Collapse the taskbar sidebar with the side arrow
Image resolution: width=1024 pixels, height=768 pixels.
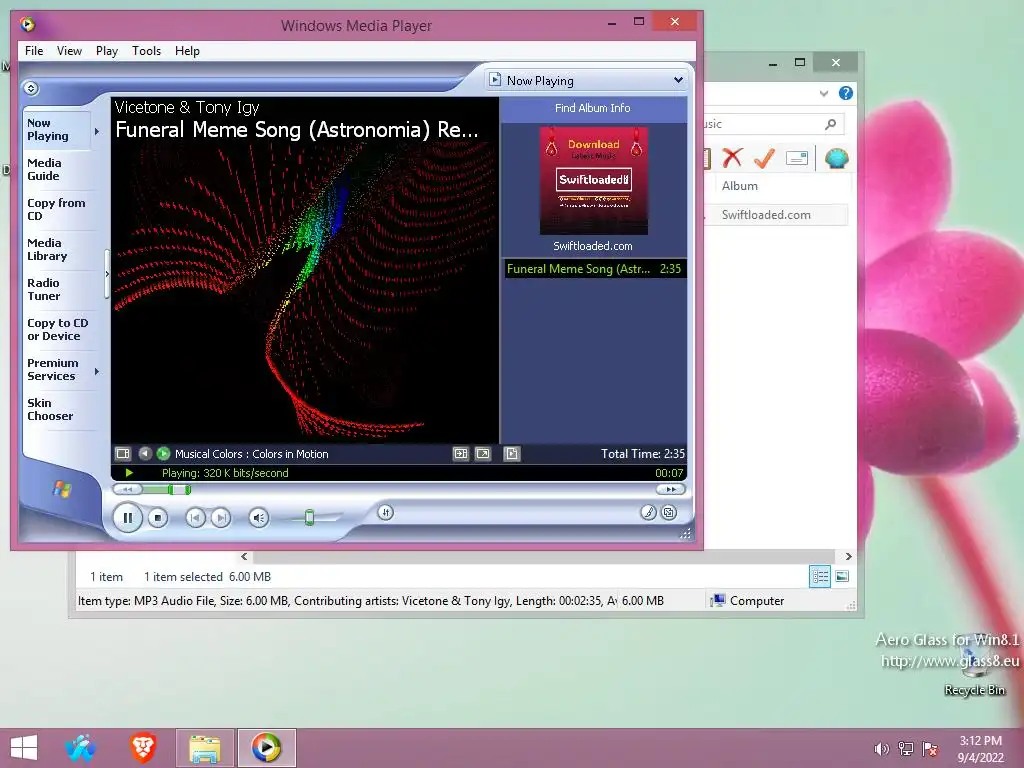[107, 274]
